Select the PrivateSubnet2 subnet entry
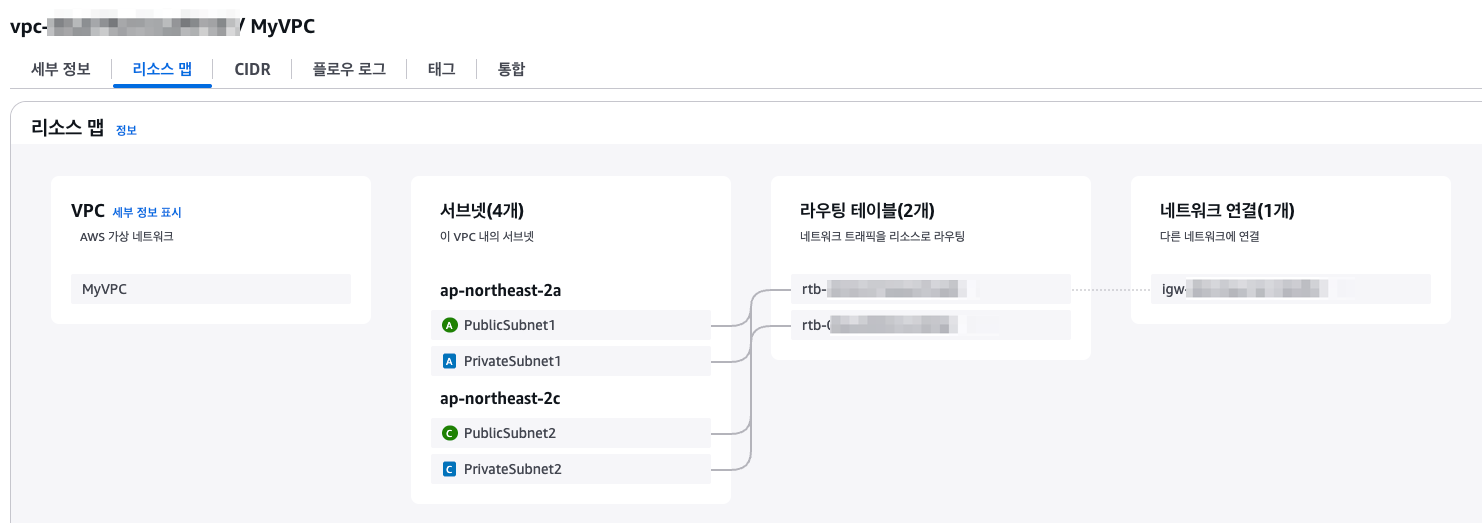Image resolution: width=1482 pixels, height=523 pixels. coord(571,468)
